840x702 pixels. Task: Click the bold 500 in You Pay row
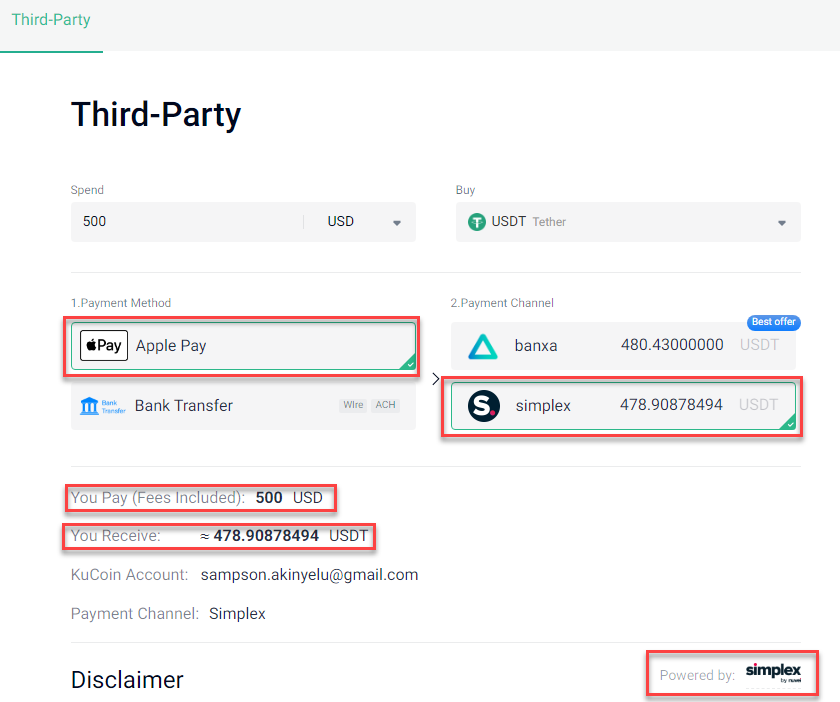269,498
